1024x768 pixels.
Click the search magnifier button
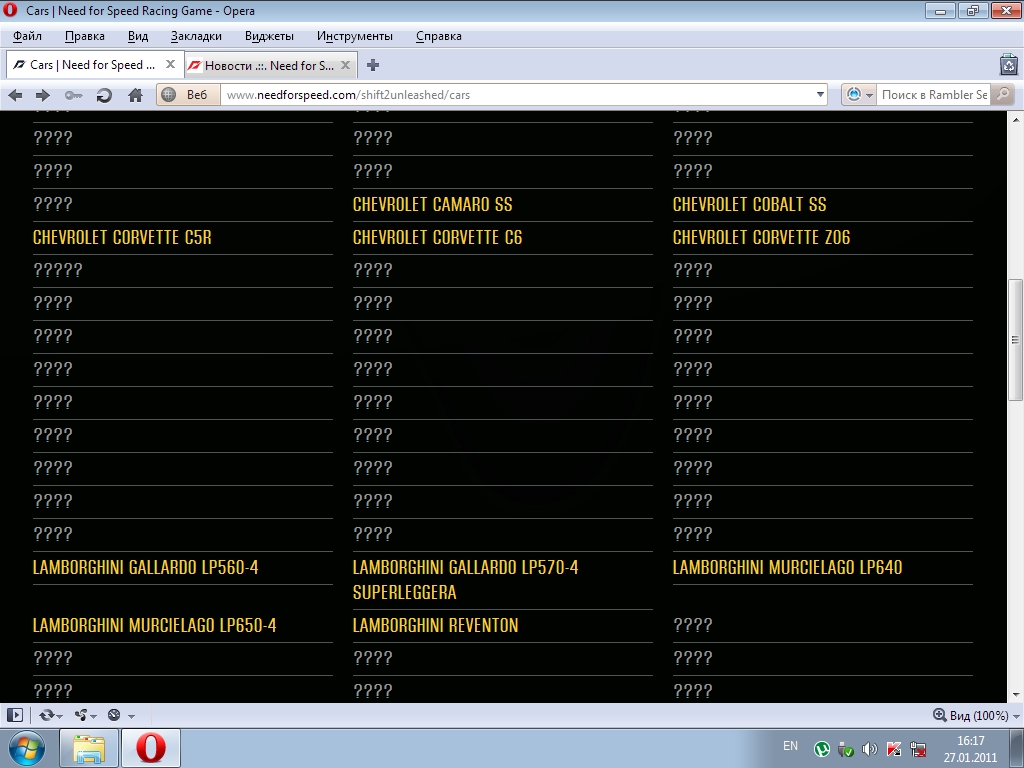pos(1002,95)
